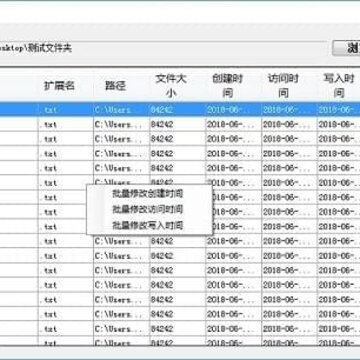Choose 批量修改访问时间 from the context menu

pyautogui.click(x=149, y=210)
